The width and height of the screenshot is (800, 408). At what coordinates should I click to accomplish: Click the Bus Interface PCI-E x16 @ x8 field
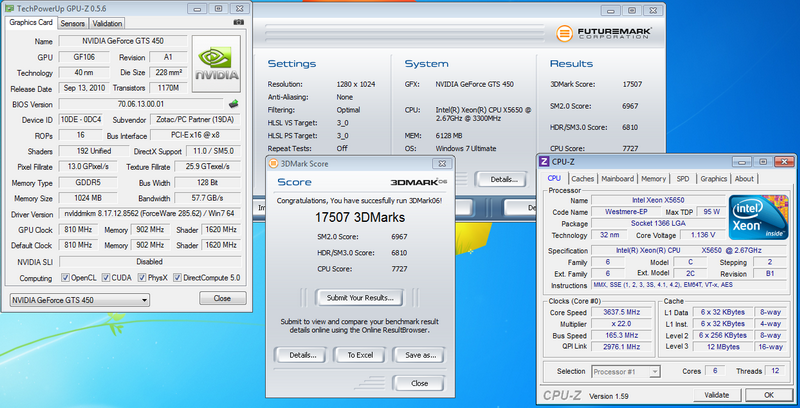195,135
